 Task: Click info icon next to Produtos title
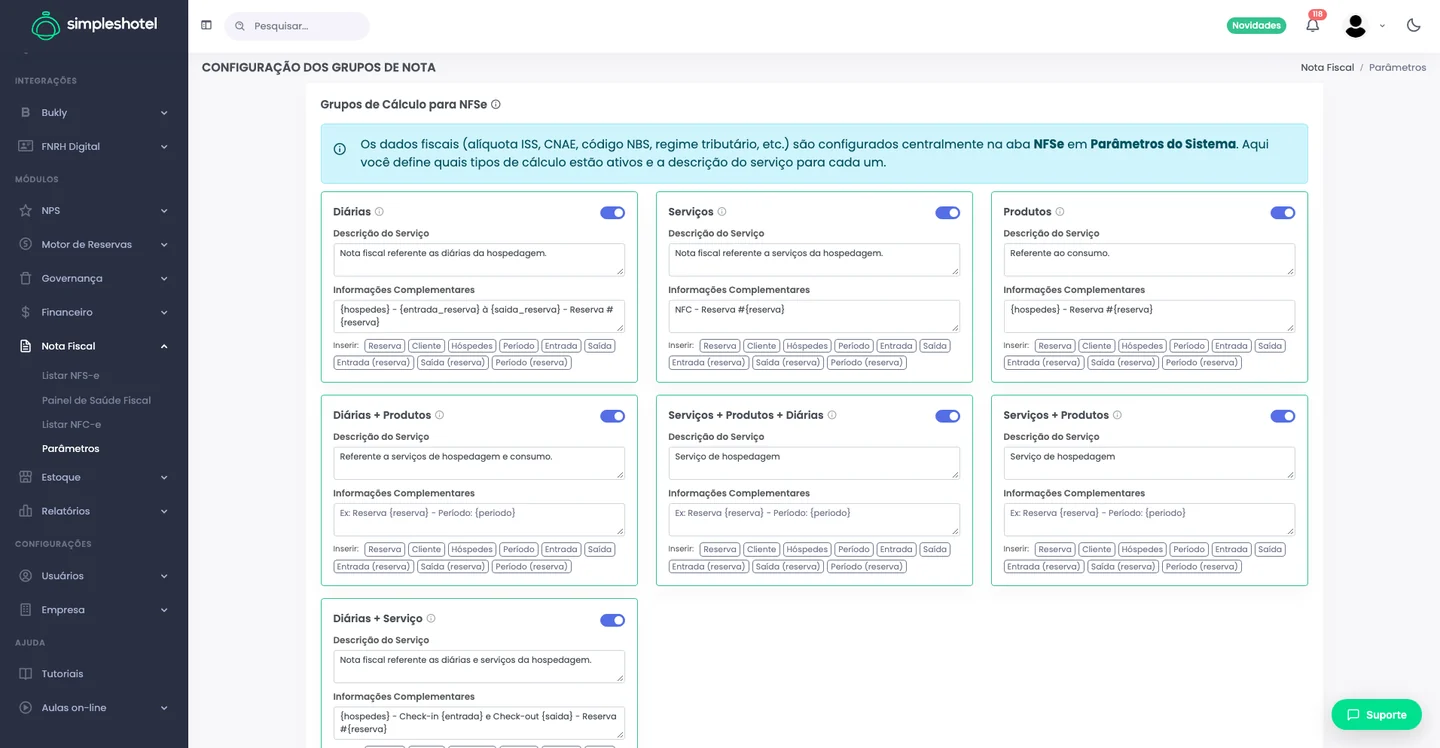tap(1060, 212)
